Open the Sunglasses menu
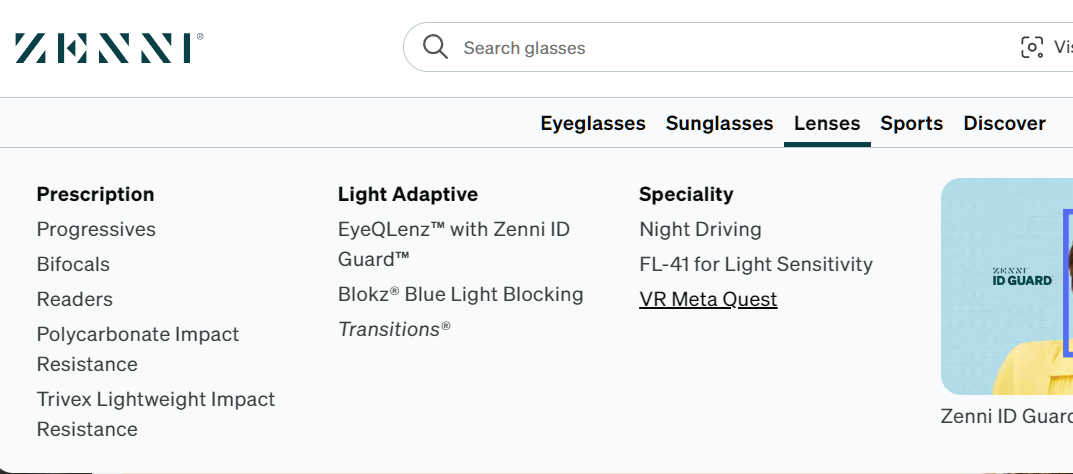The image size is (1073, 474). point(719,123)
